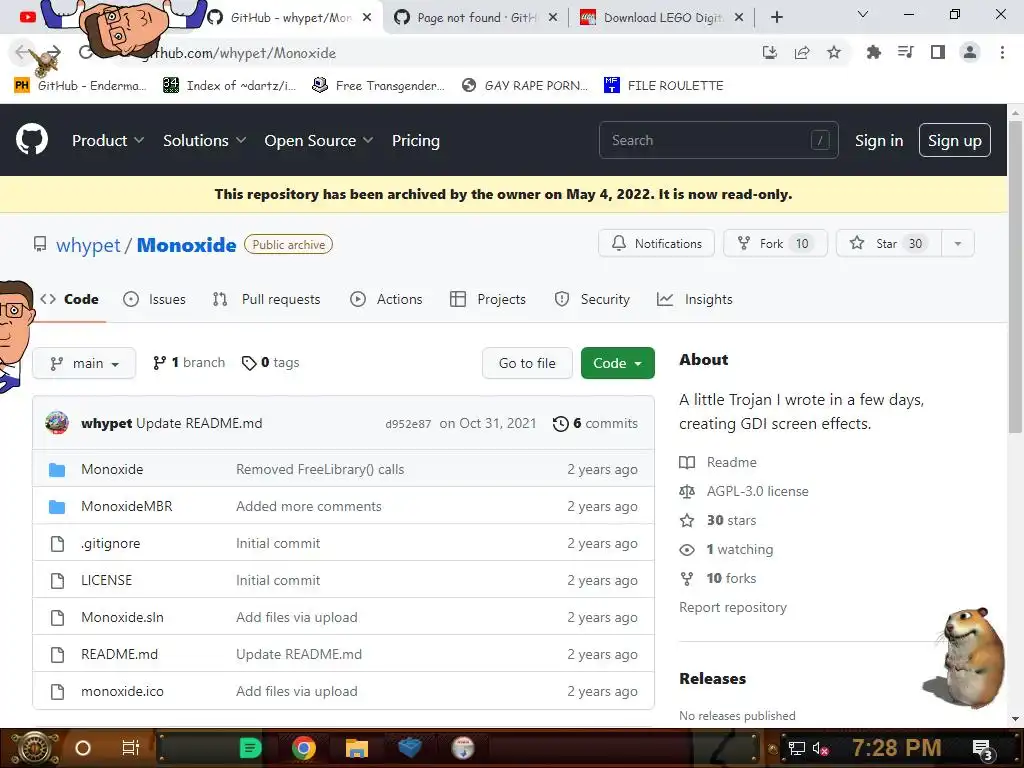This screenshot has height=768, width=1024.
Task: Click the whypet avatar in commit row
Action: [x=57, y=423]
